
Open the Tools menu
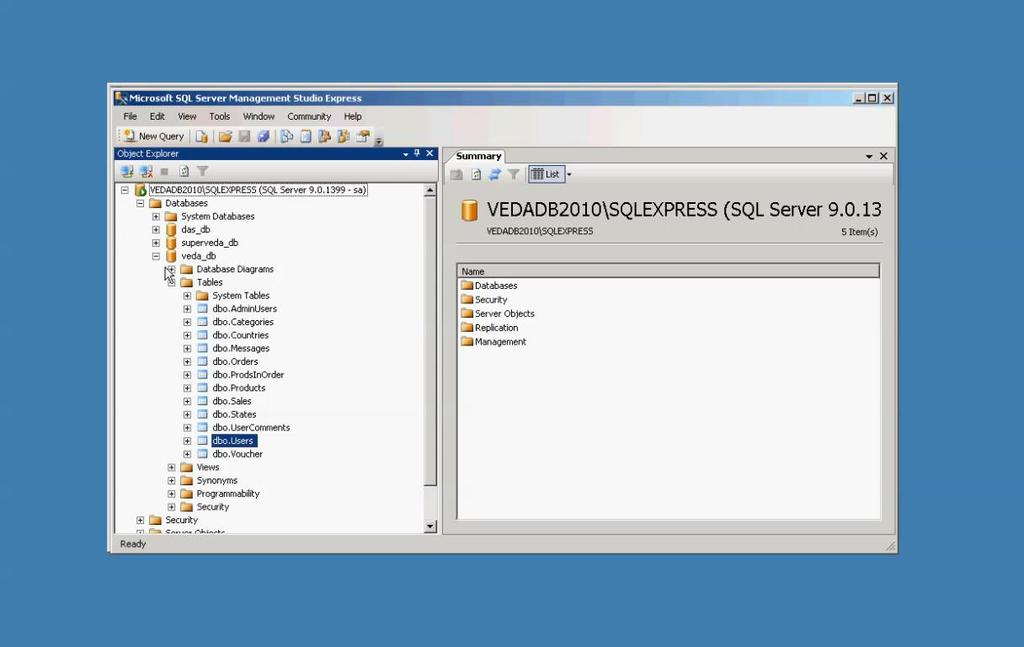(x=219, y=116)
